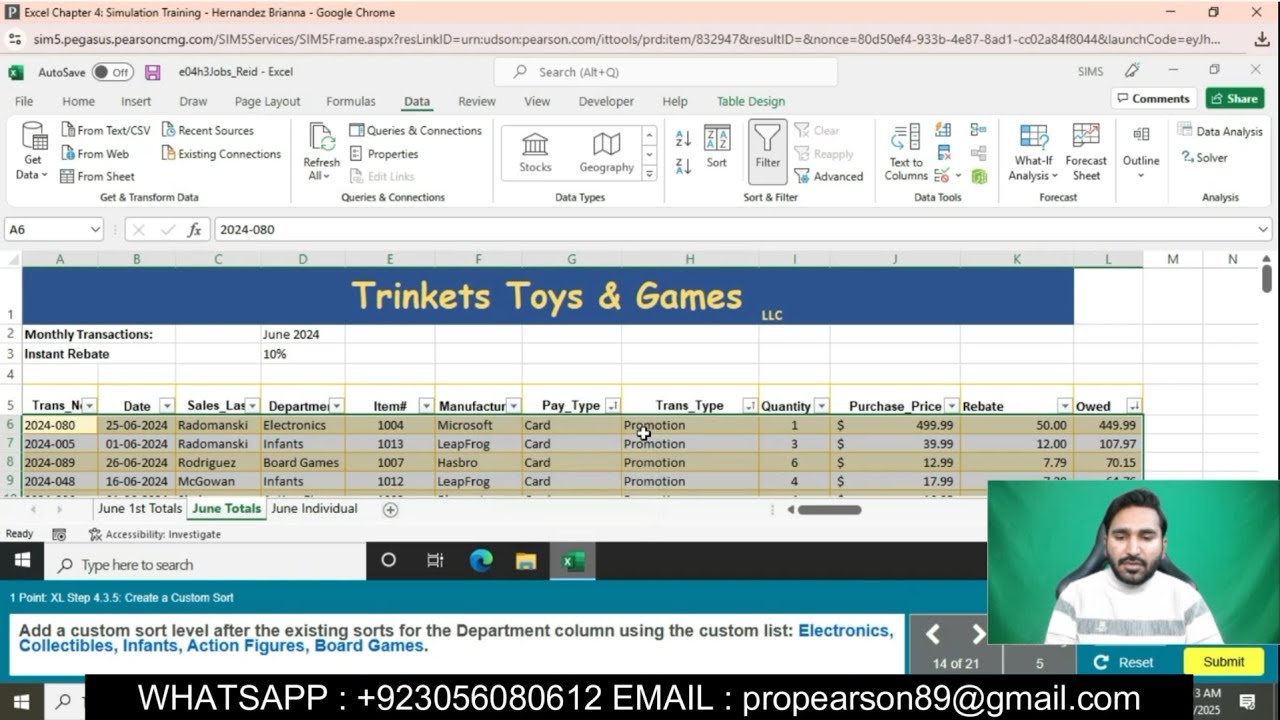
Task: Open the Quantity column filter dropdown
Action: point(821,406)
